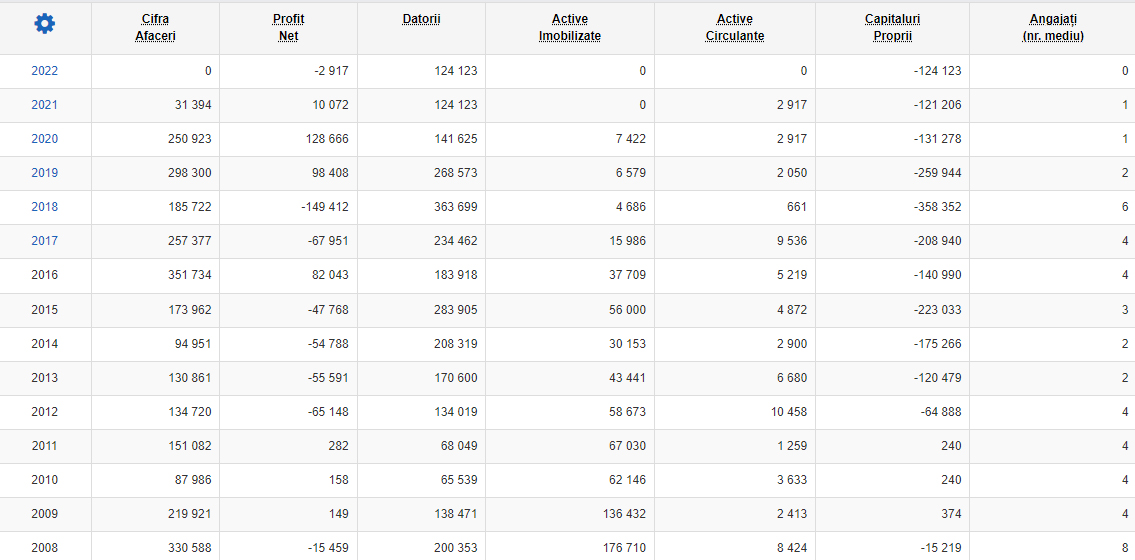Click the 374 equity value
The height and width of the screenshot is (560, 1135).
(952, 514)
